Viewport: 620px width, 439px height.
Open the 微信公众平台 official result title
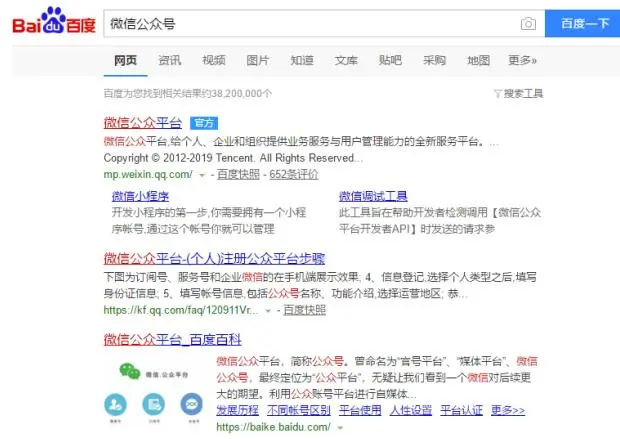pos(143,123)
